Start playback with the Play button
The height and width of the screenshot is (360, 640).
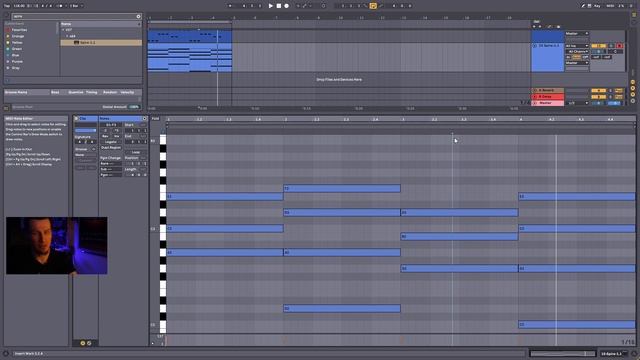(270, 6)
